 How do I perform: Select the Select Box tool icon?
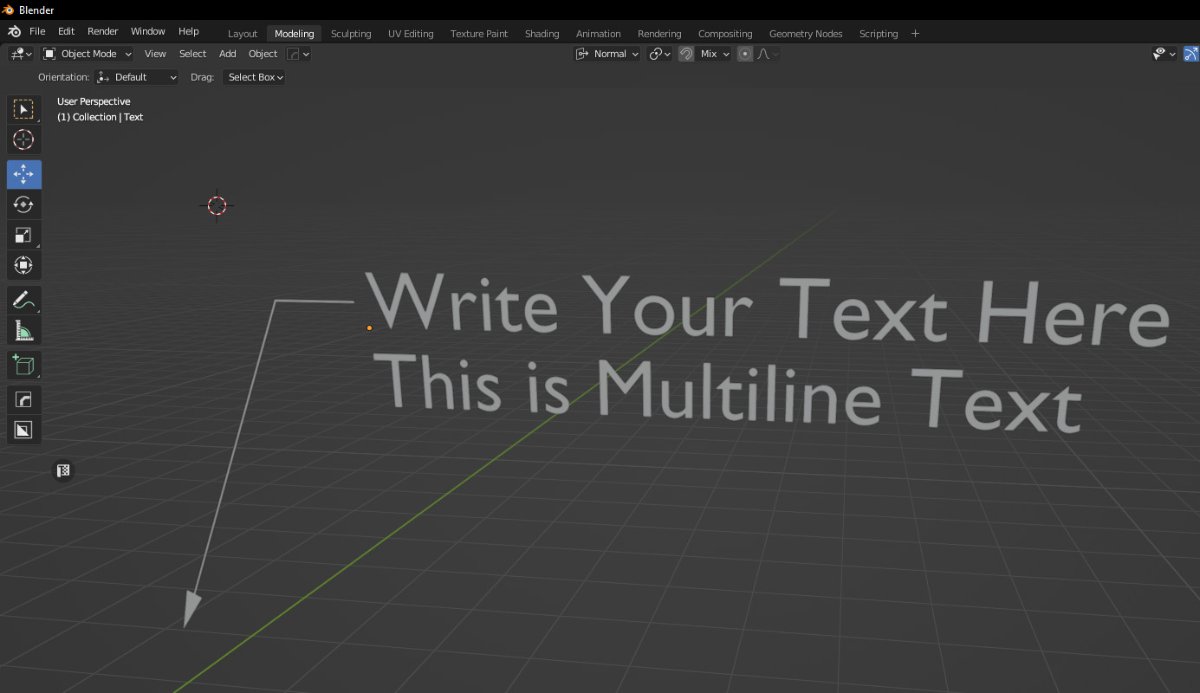click(24, 110)
